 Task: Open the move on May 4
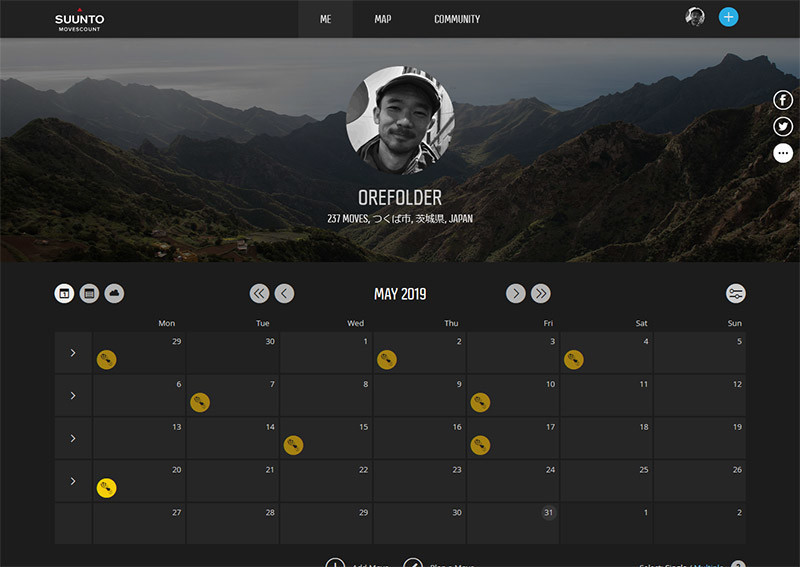(574, 360)
